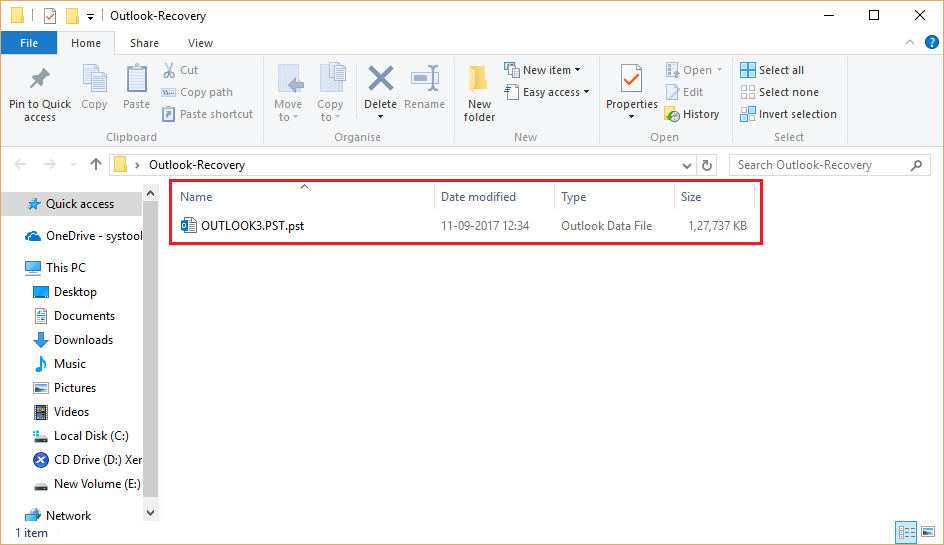Open the Move to menu
The height and width of the screenshot is (545, 944).
[288, 93]
